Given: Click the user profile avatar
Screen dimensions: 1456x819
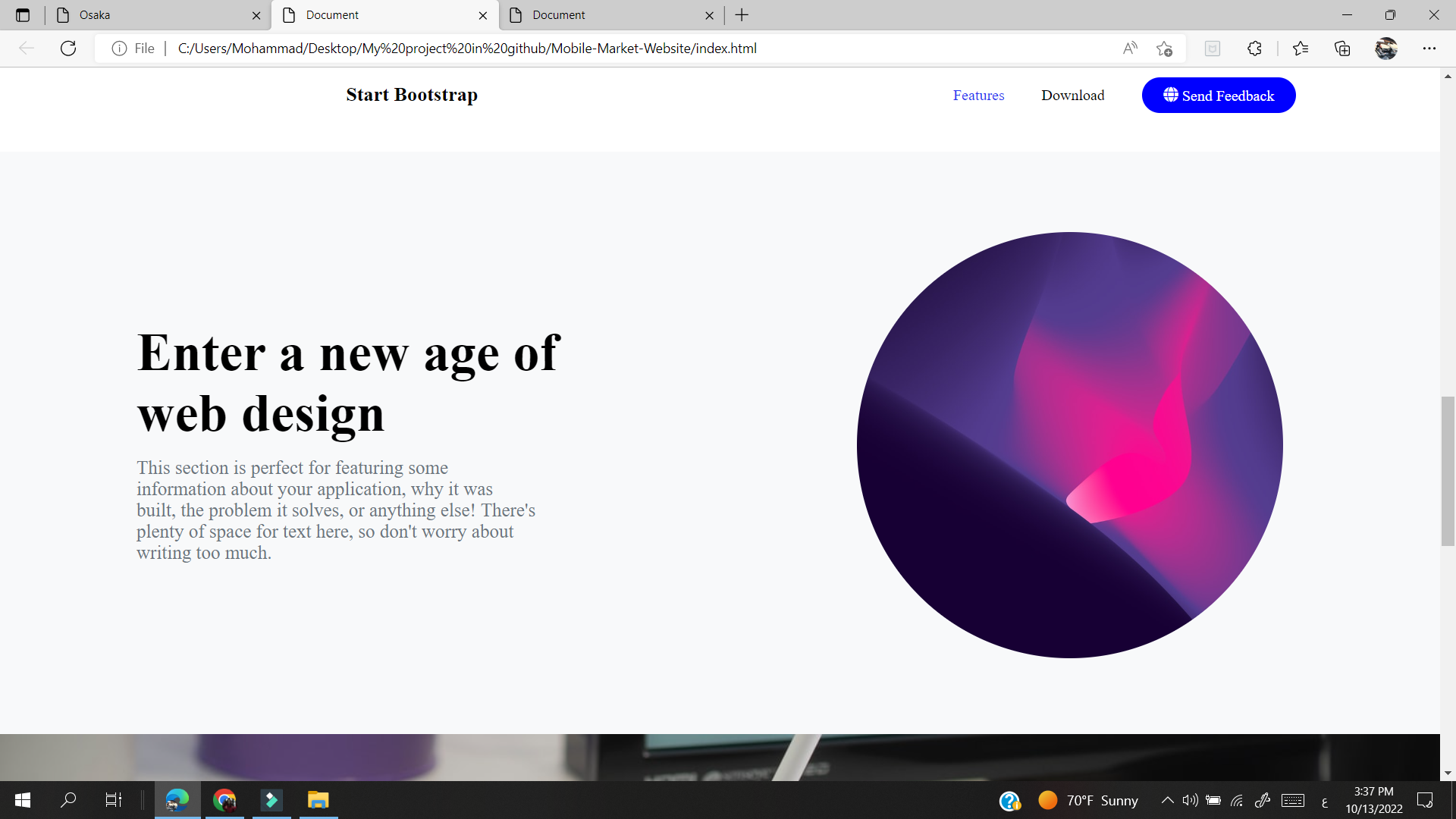Looking at the screenshot, I should [1385, 49].
